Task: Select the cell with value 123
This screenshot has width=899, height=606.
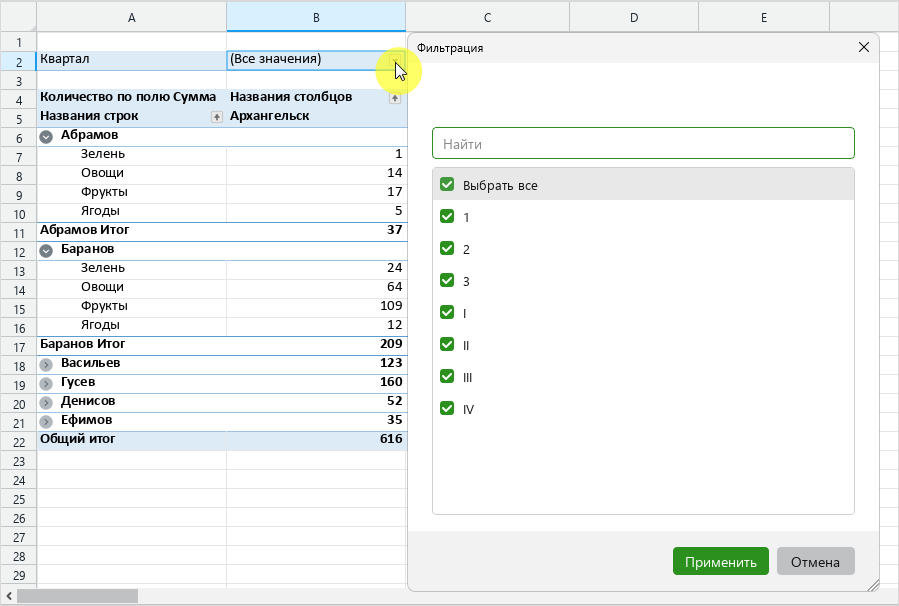Action: [x=316, y=365]
